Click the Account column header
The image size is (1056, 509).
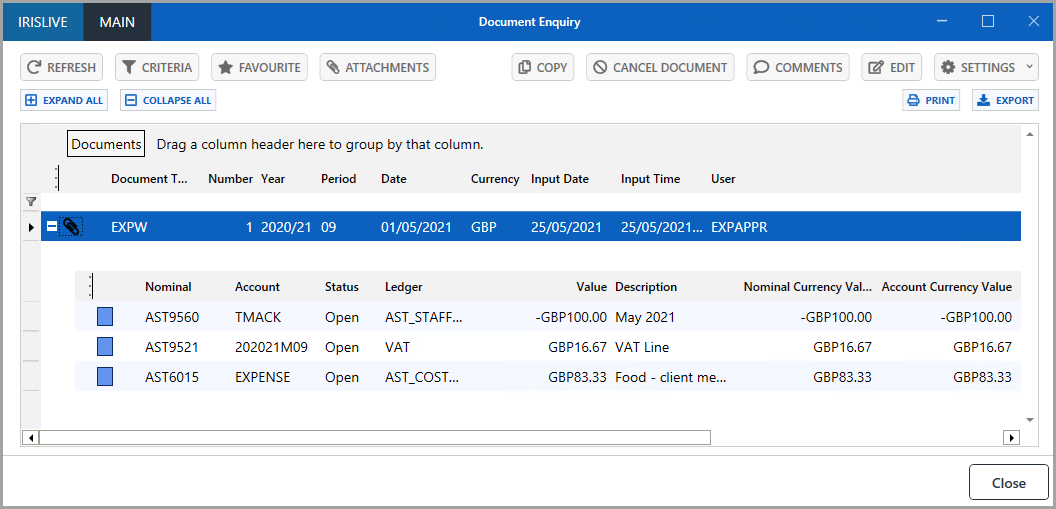tap(257, 287)
